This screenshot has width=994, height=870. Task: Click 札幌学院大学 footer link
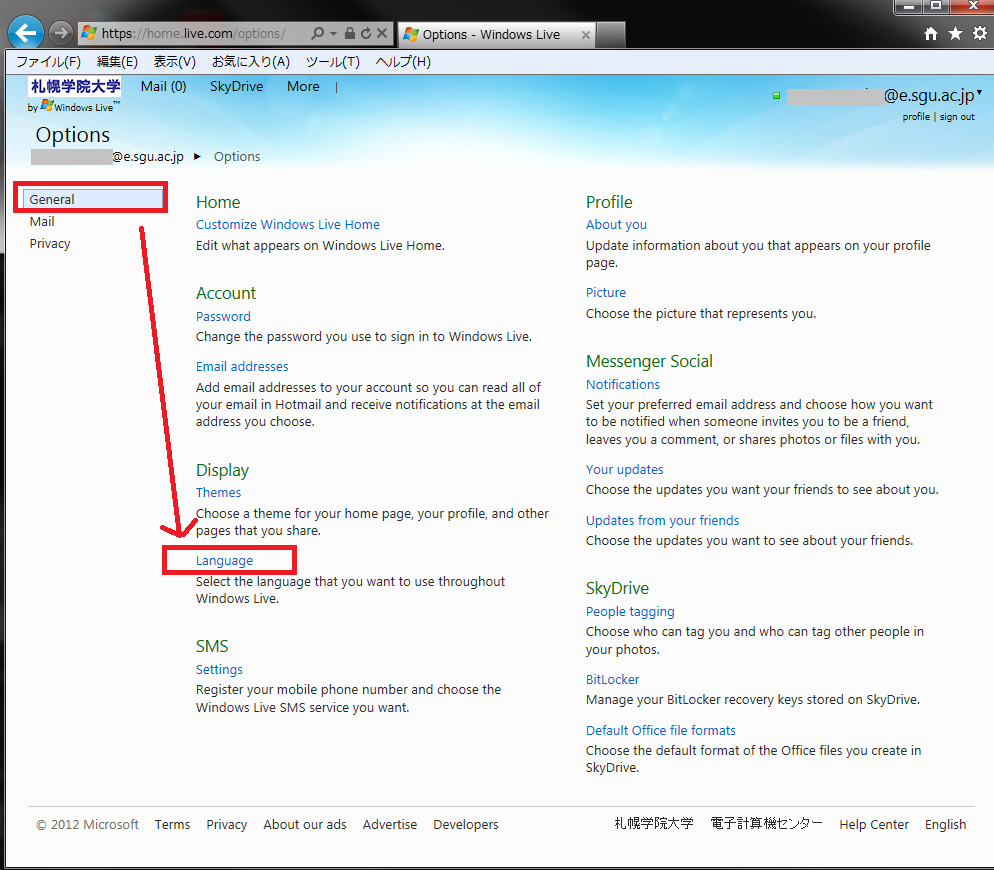pos(654,823)
